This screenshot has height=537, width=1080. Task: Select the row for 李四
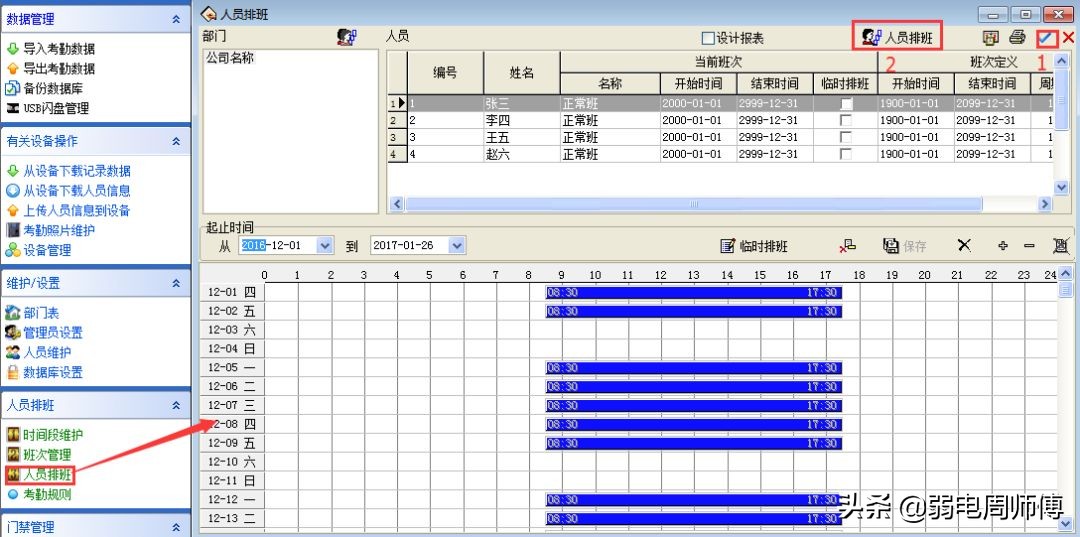720,120
